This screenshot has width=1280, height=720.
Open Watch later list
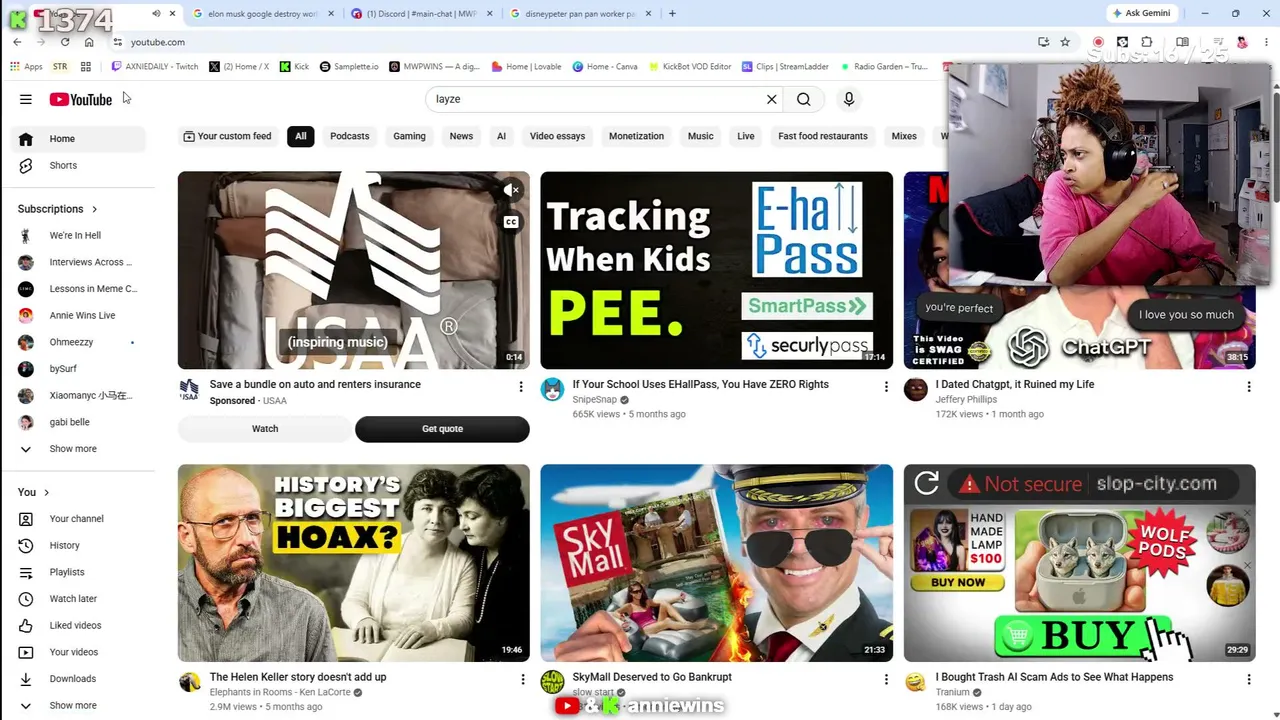tap(80, 599)
